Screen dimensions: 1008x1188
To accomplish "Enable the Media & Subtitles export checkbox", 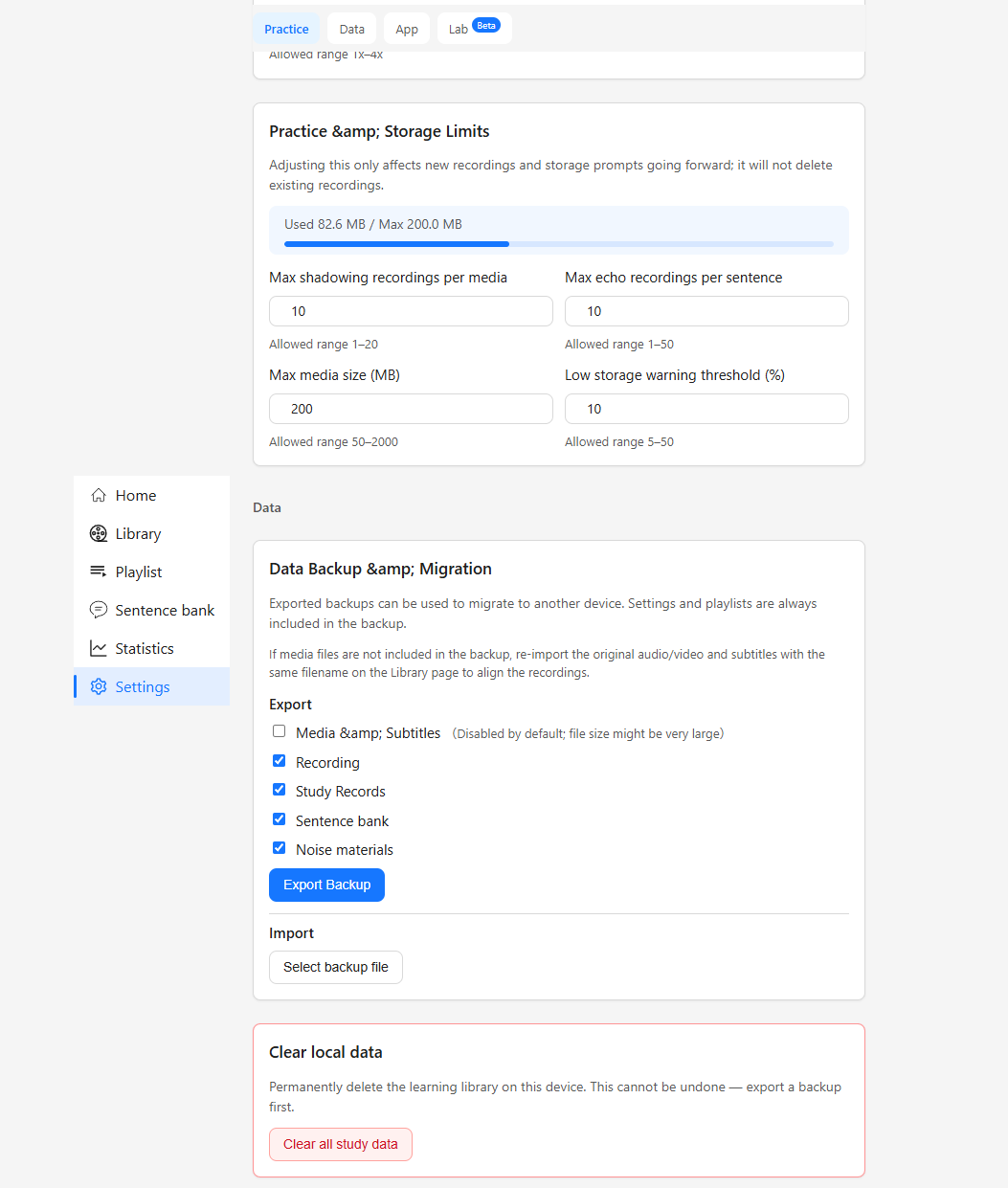I will 279,731.
